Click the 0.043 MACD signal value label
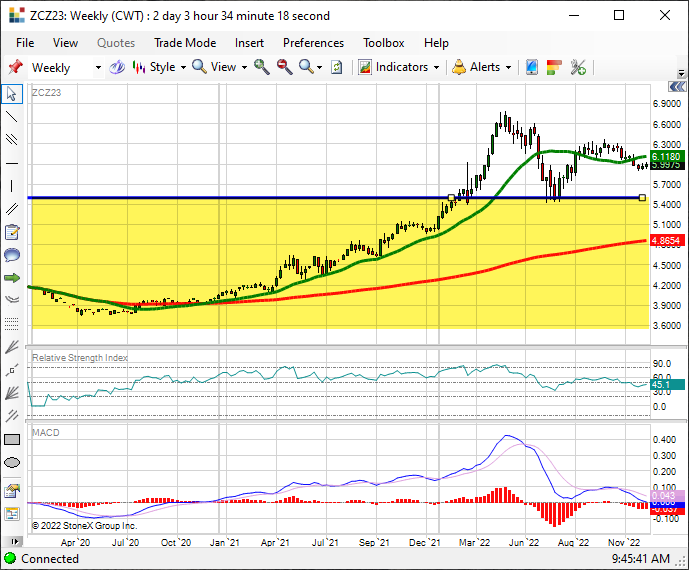Viewport: 689px width, 570px height. point(667,496)
